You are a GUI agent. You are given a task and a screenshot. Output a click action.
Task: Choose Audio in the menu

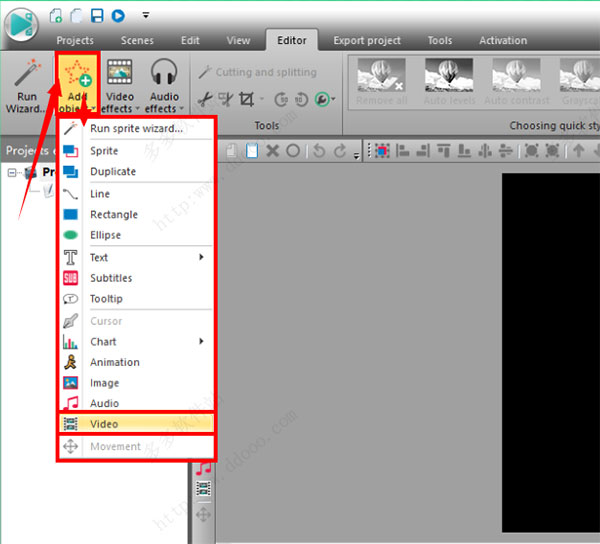pos(137,403)
